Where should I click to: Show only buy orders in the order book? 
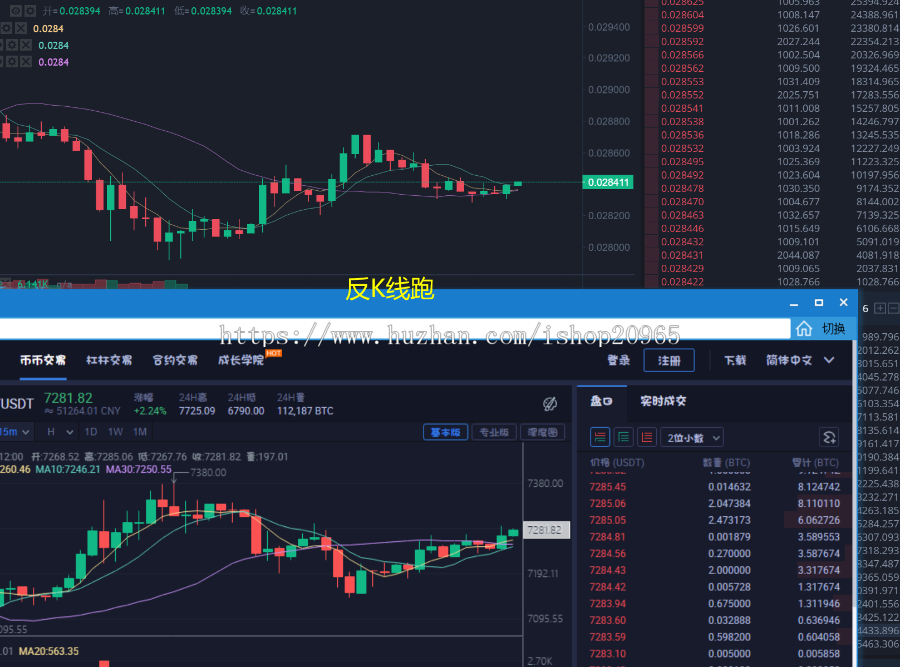click(x=623, y=438)
